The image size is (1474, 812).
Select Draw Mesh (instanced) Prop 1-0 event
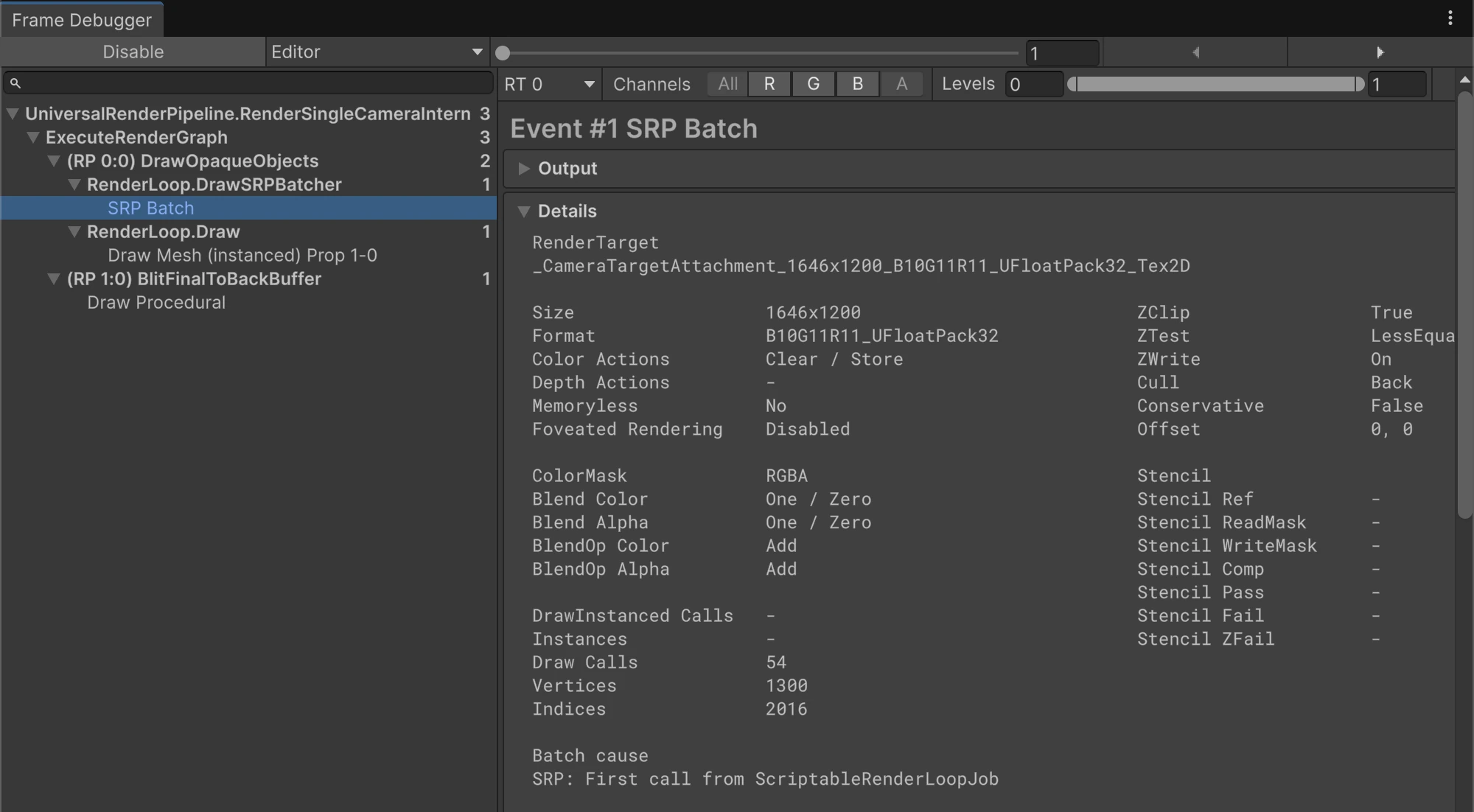pyautogui.click(x=248, y=256)
